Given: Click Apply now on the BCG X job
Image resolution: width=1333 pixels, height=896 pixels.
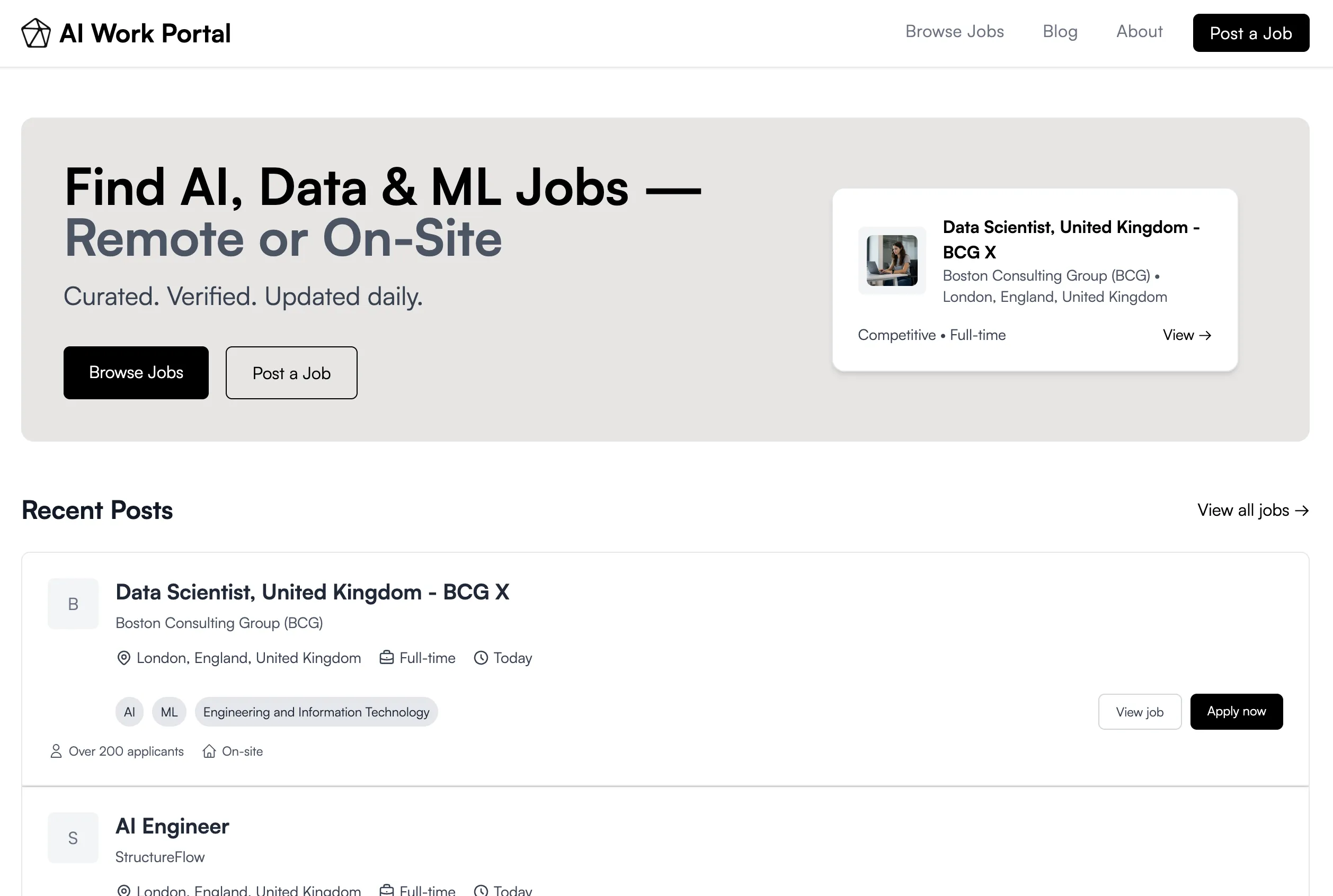Looking at the screenshot, I should point(1236,711).
